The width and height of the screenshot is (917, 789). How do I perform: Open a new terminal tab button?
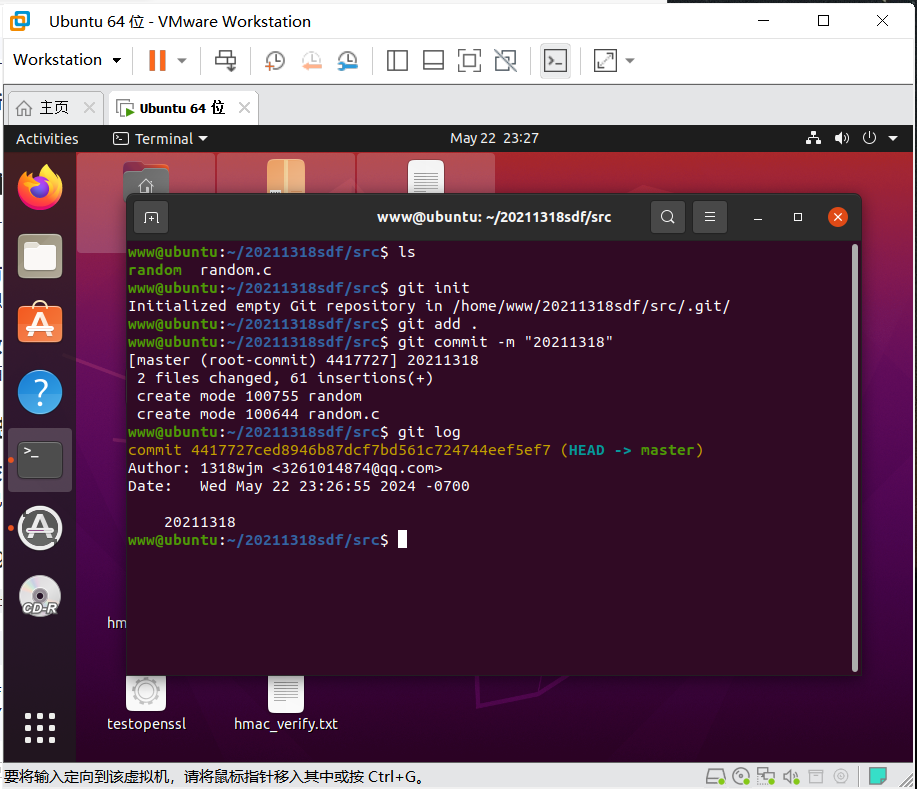coord(151,218)
